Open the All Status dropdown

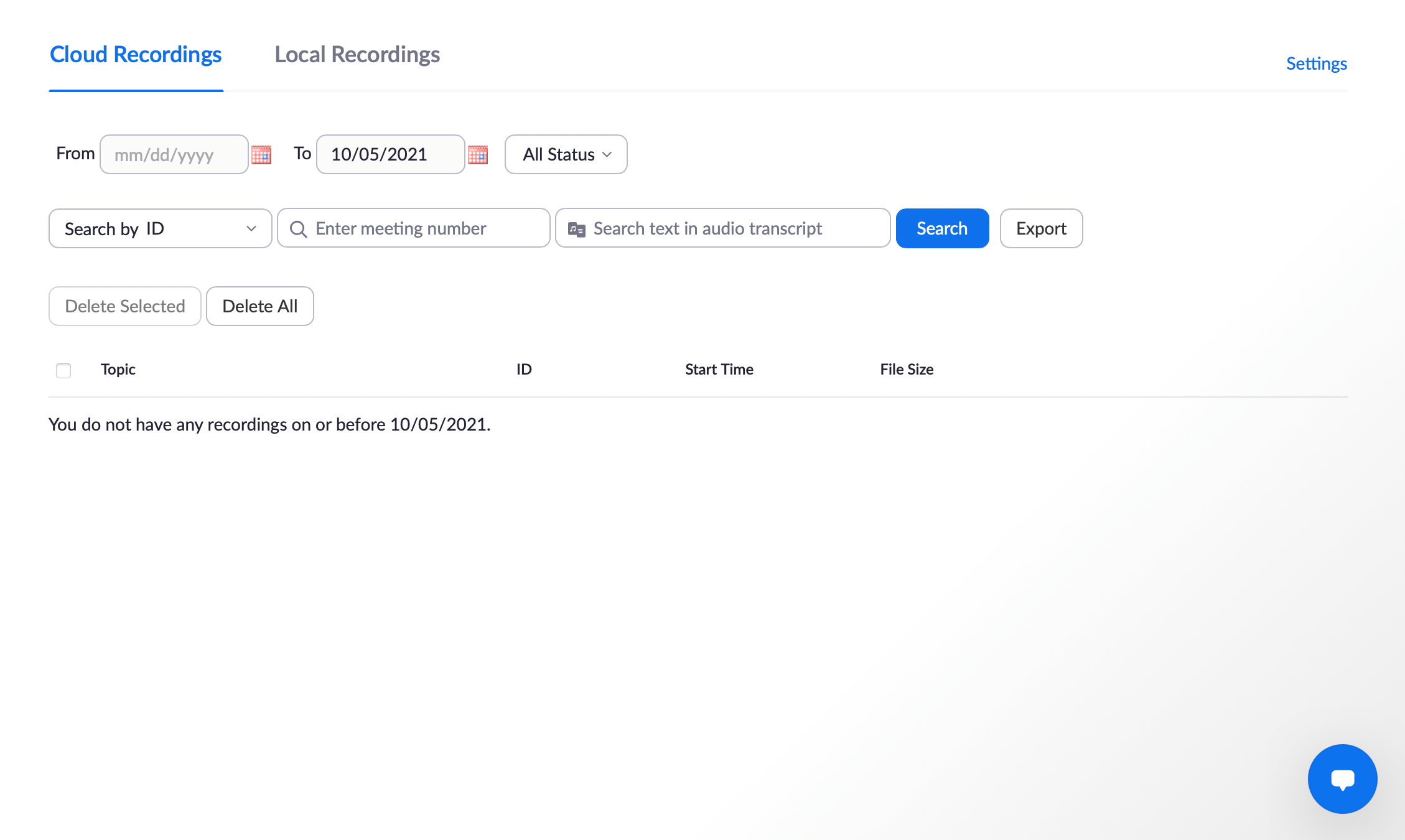point(565,154)
